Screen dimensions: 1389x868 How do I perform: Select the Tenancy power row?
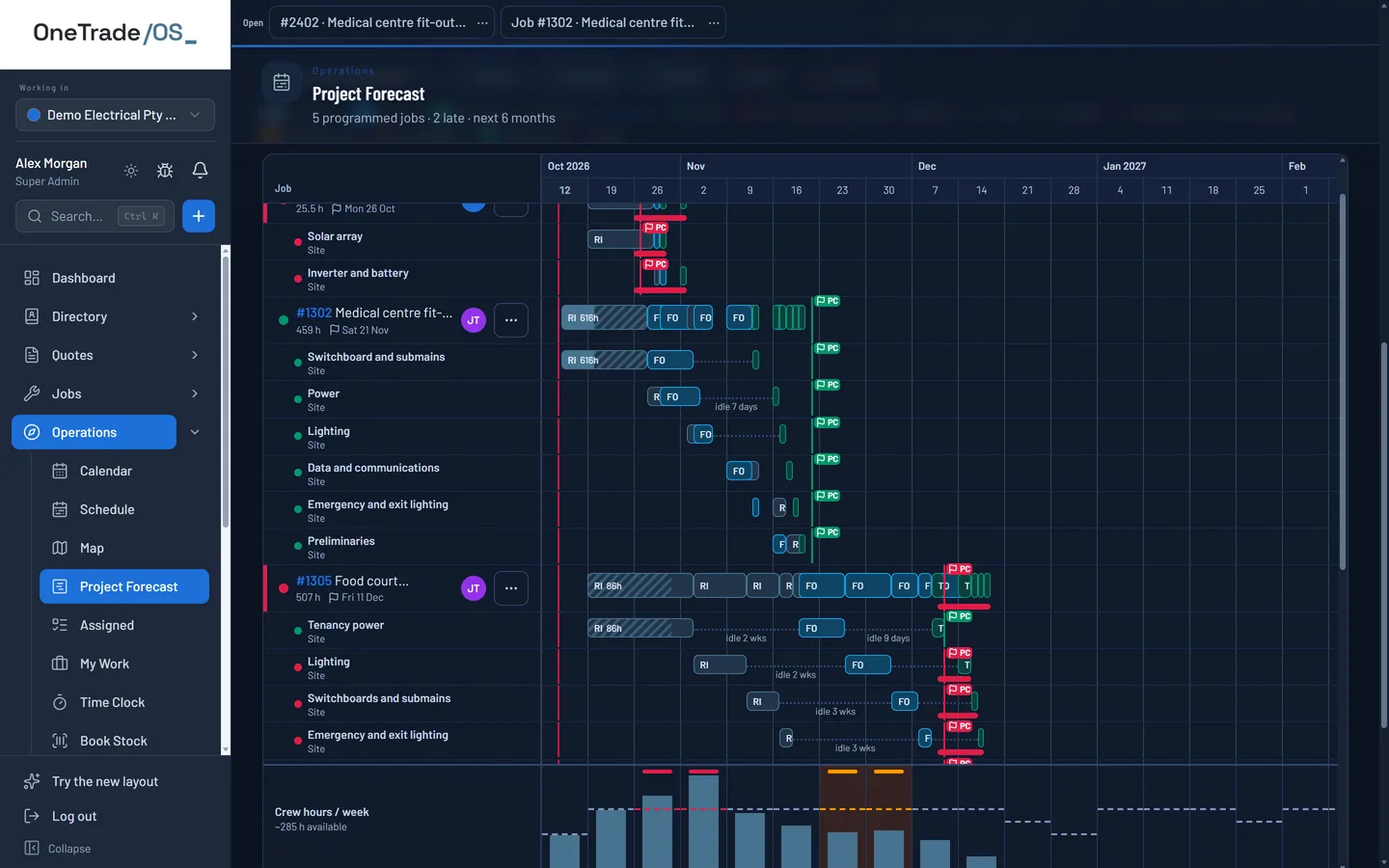pos(402,631)
